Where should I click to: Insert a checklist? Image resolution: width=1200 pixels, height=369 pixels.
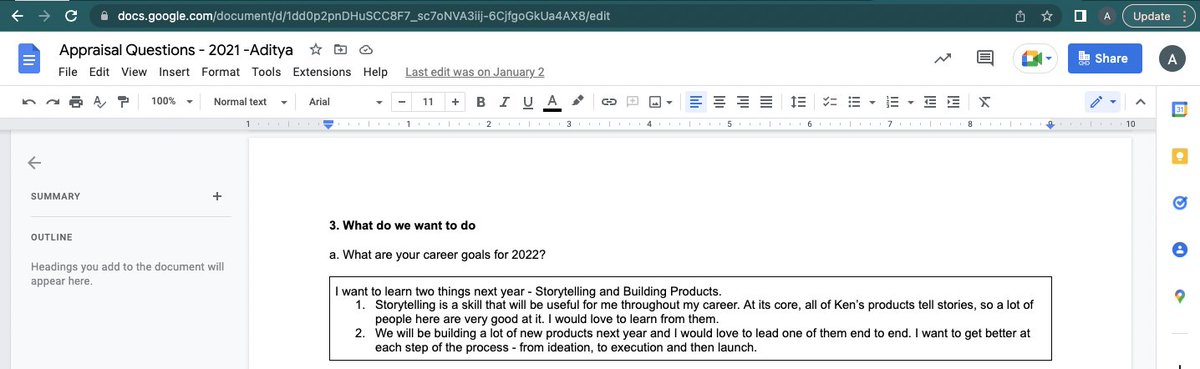(829, 101)
